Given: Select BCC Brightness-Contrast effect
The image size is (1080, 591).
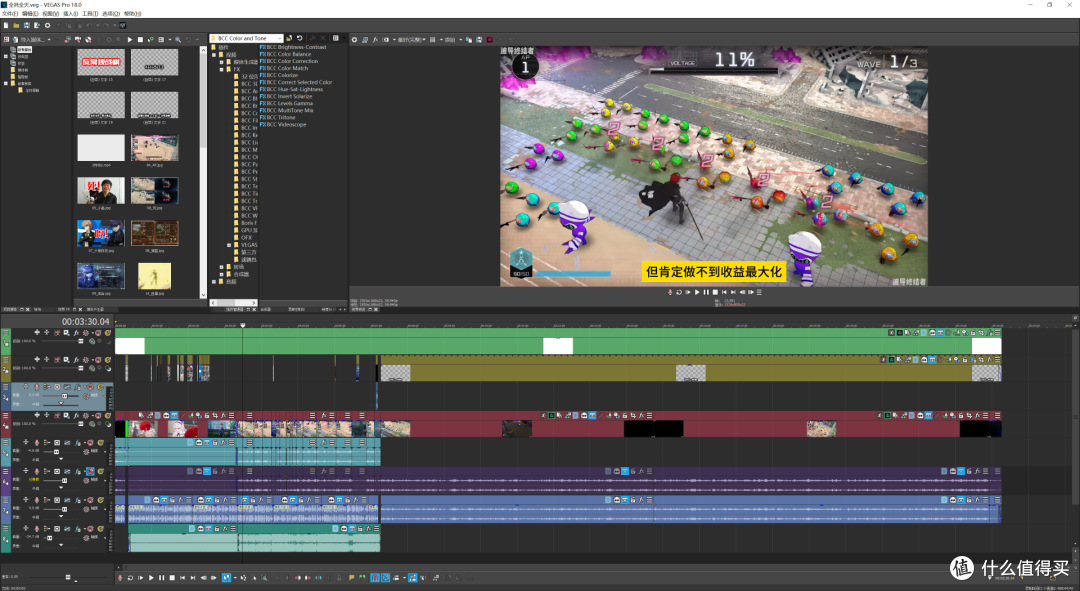Looking at the screenshot, I should tap(293, 47).
